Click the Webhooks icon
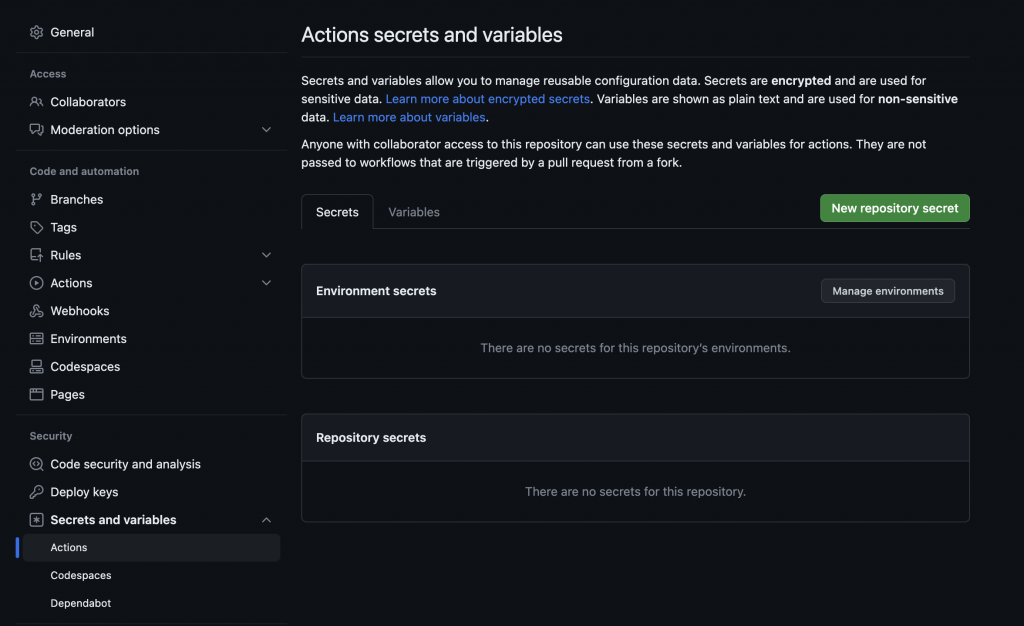This screenshot has height=626, width=1024. coord(37,311)
